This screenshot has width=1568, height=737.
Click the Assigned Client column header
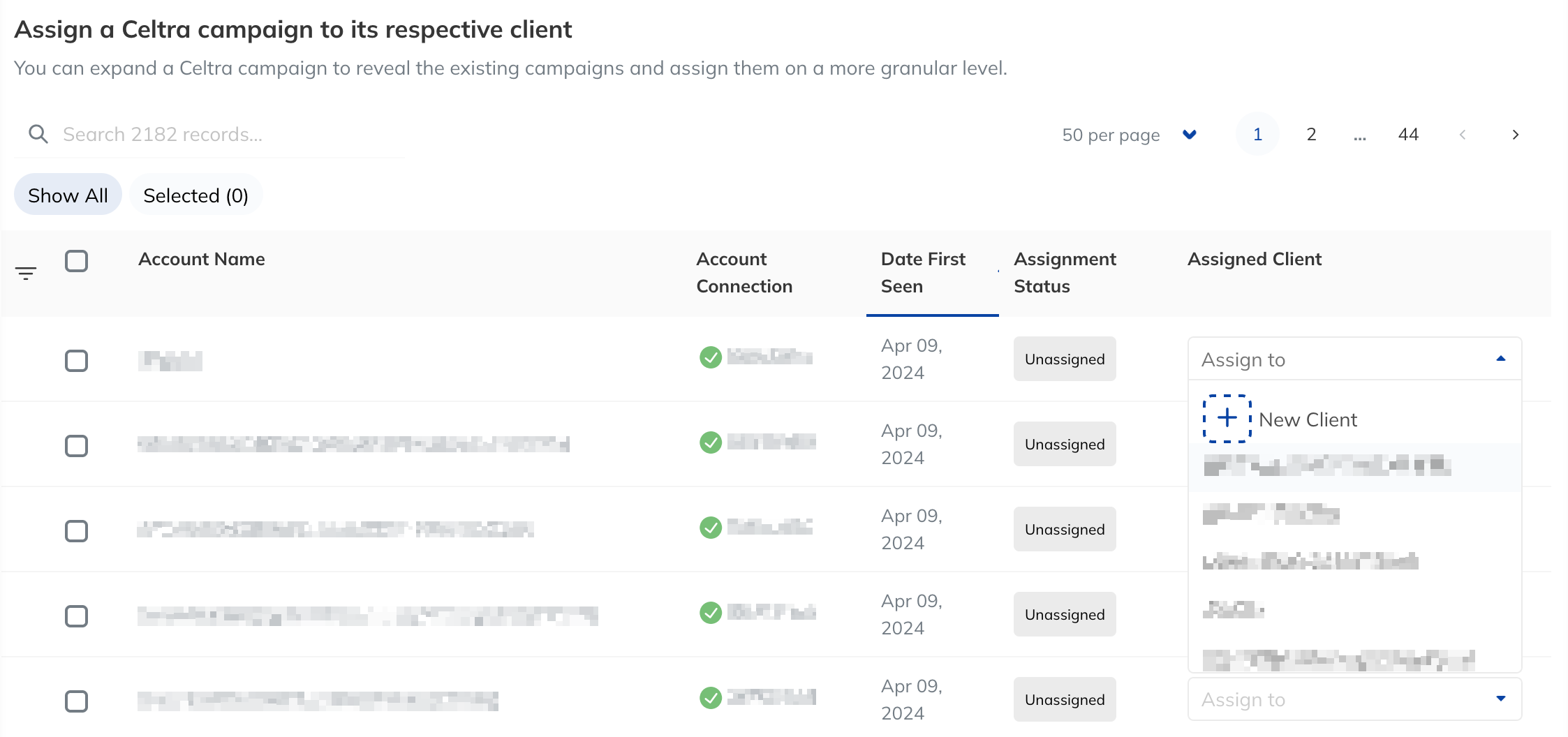[x=1255, y=259]
